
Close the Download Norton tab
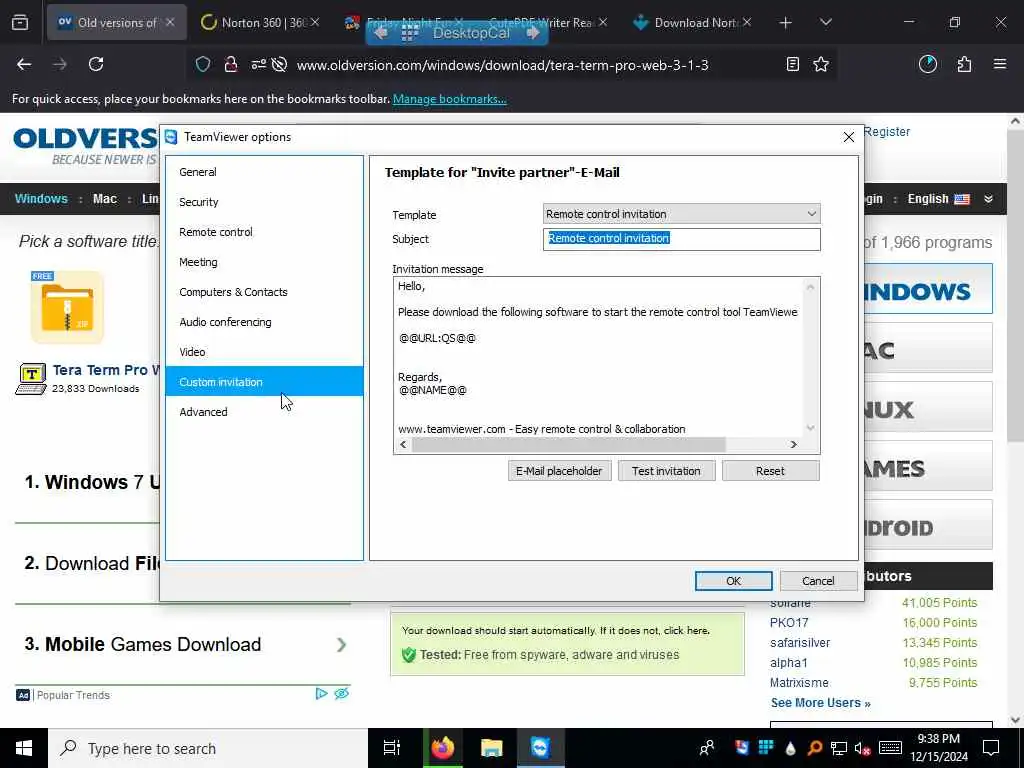(x=747, y=22)
